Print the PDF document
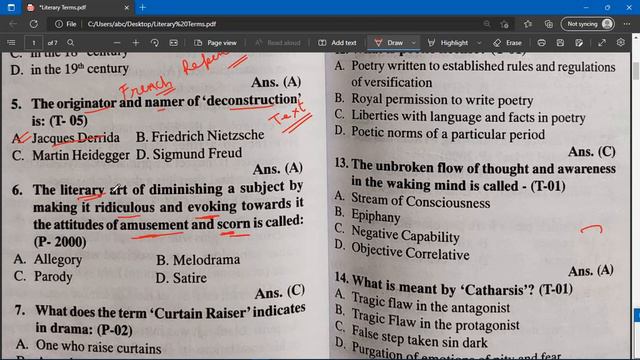Image resolution: width=640 pixels, height=360 pixels. tap(542, 42)
